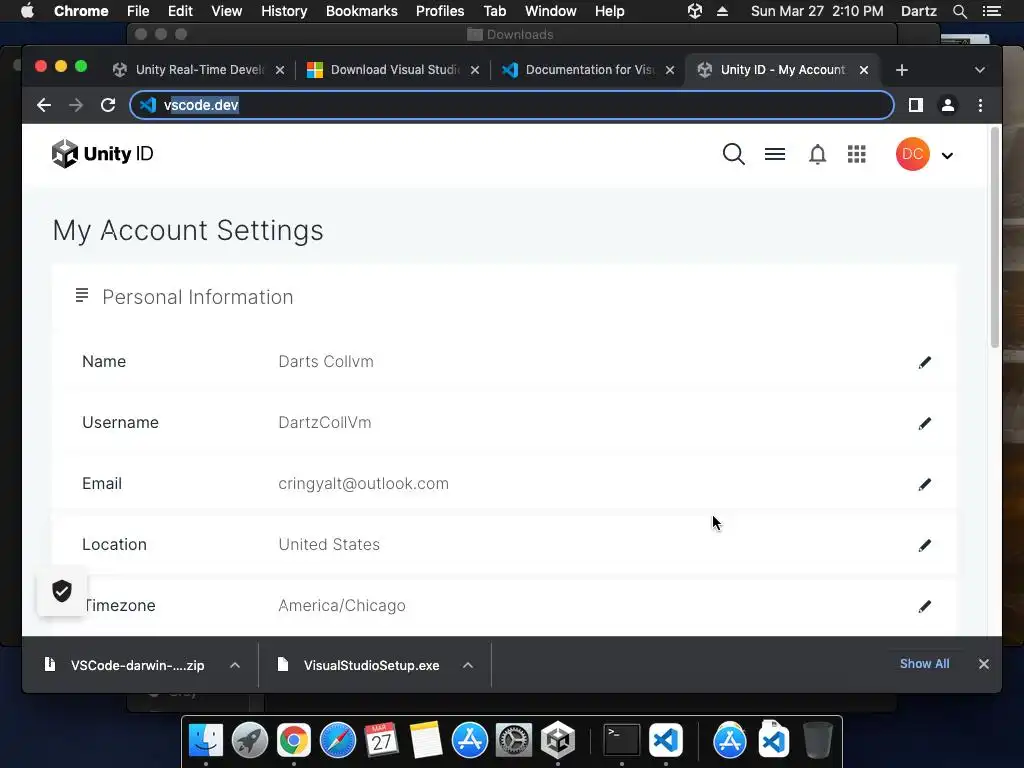Open Terminal from the Dock
This screenshot has height=768, width=1024.
(x=621, y=740)
